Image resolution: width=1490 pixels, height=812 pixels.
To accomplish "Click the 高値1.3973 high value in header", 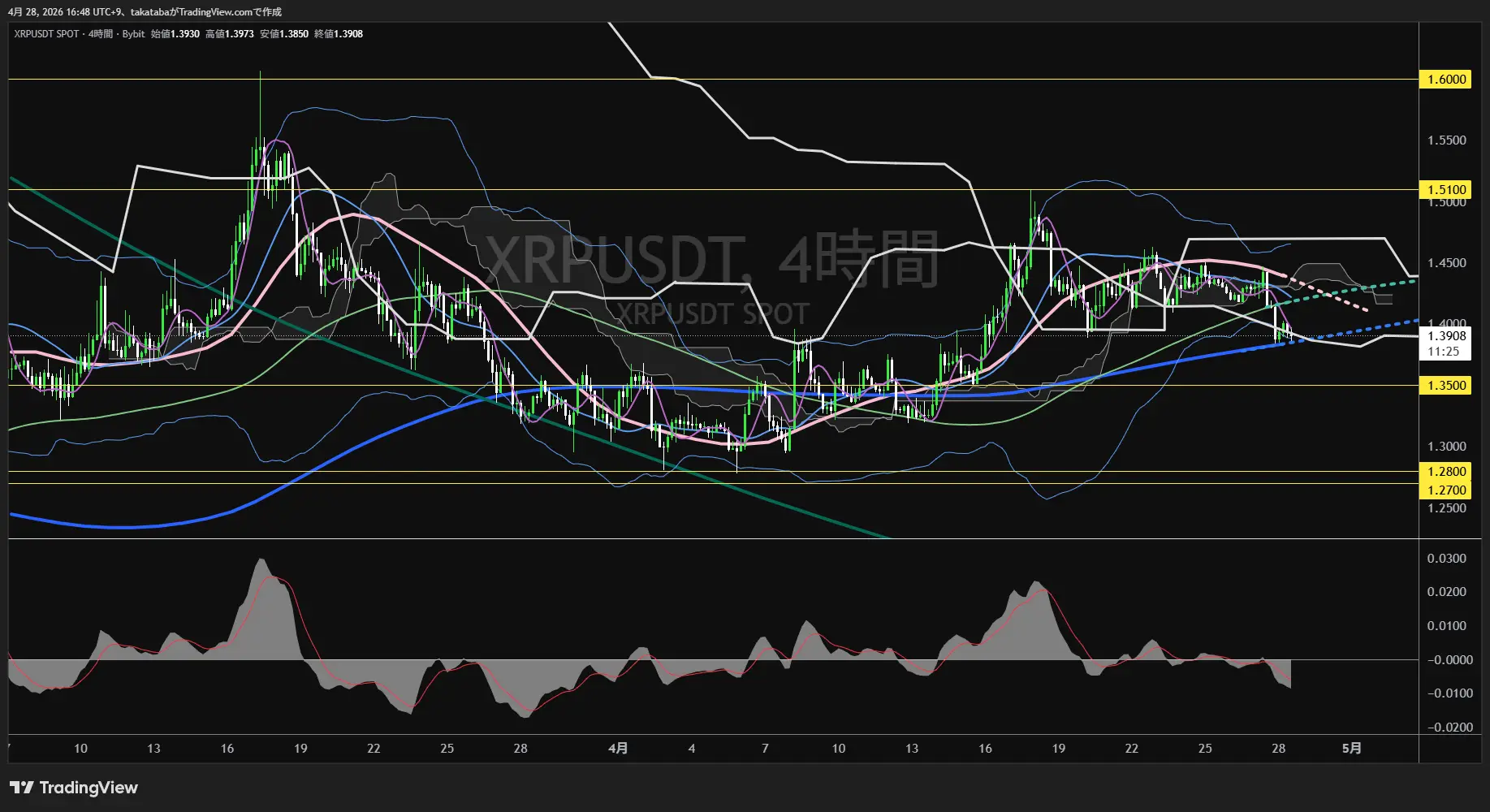I will 230,34.
